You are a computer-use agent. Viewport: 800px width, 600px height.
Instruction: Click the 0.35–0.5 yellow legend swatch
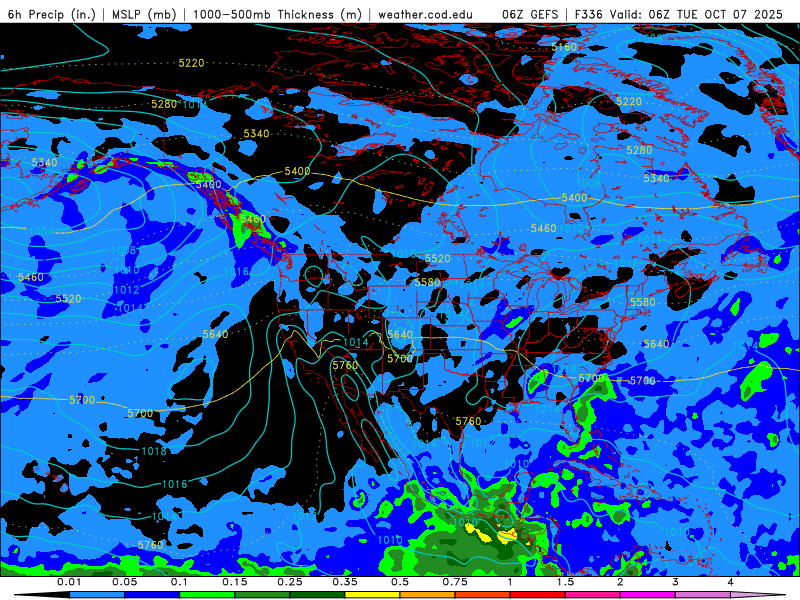coord(372,595)
